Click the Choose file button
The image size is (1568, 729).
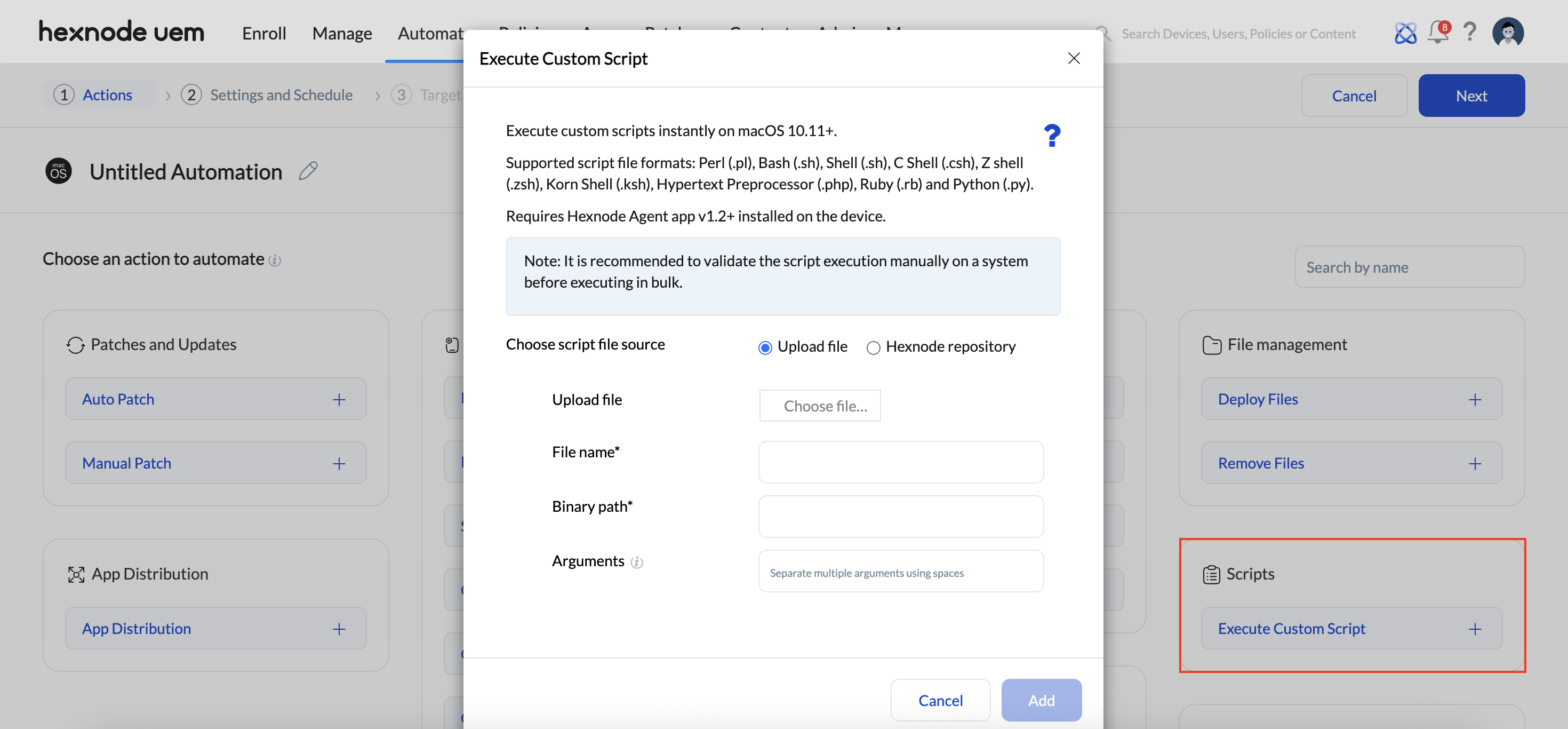click(x=819, y=406)
